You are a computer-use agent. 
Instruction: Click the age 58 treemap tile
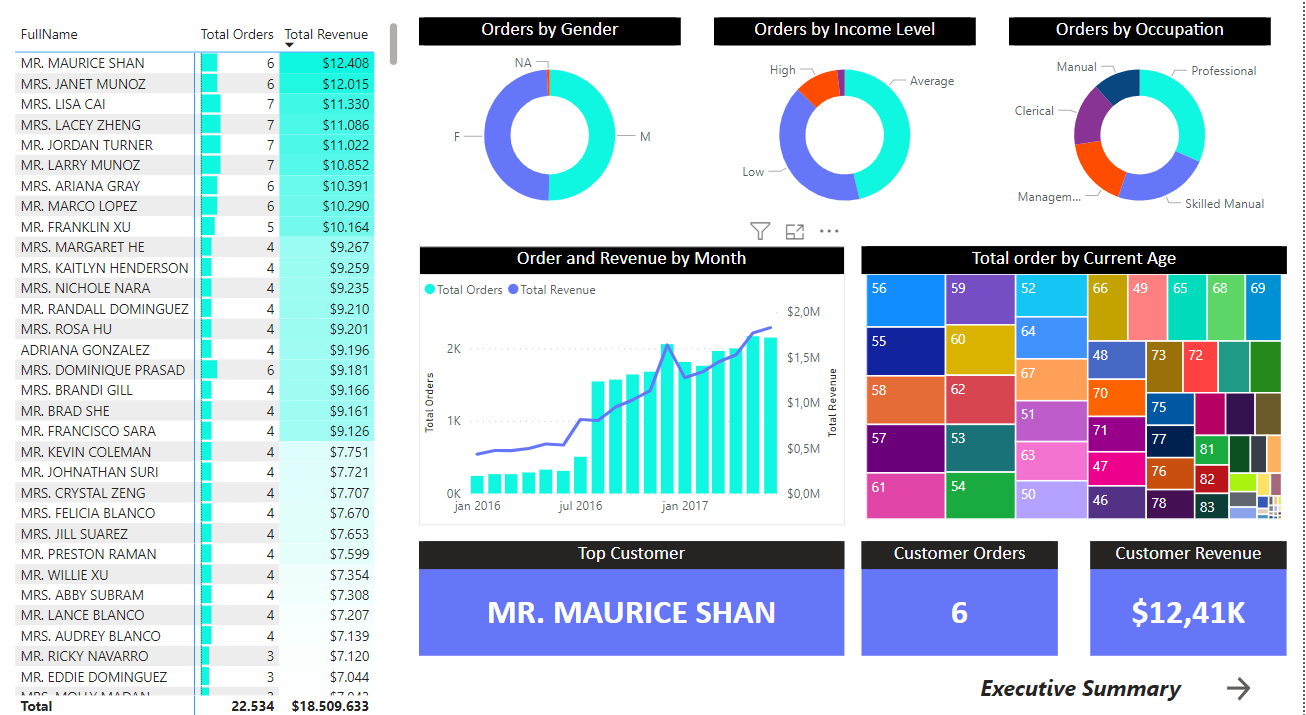[905, 400]
